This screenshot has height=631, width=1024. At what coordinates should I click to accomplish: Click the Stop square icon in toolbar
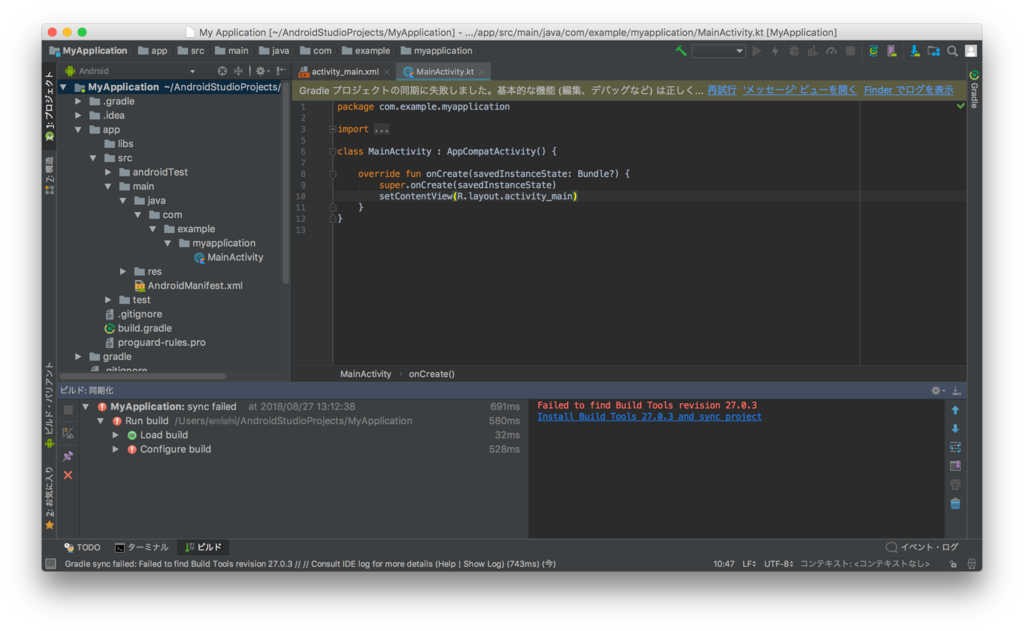coord(850,51)
